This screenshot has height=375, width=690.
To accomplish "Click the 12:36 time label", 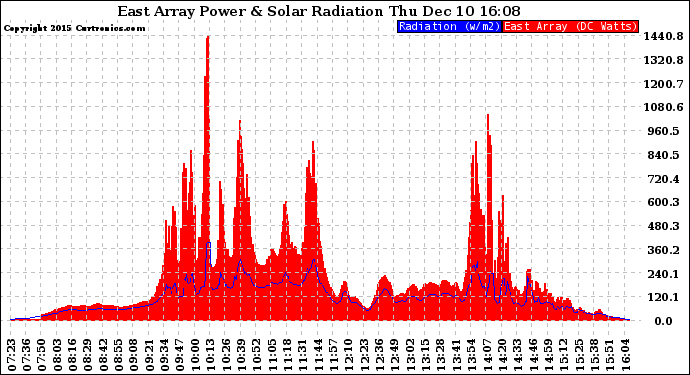I will (379, 355).
